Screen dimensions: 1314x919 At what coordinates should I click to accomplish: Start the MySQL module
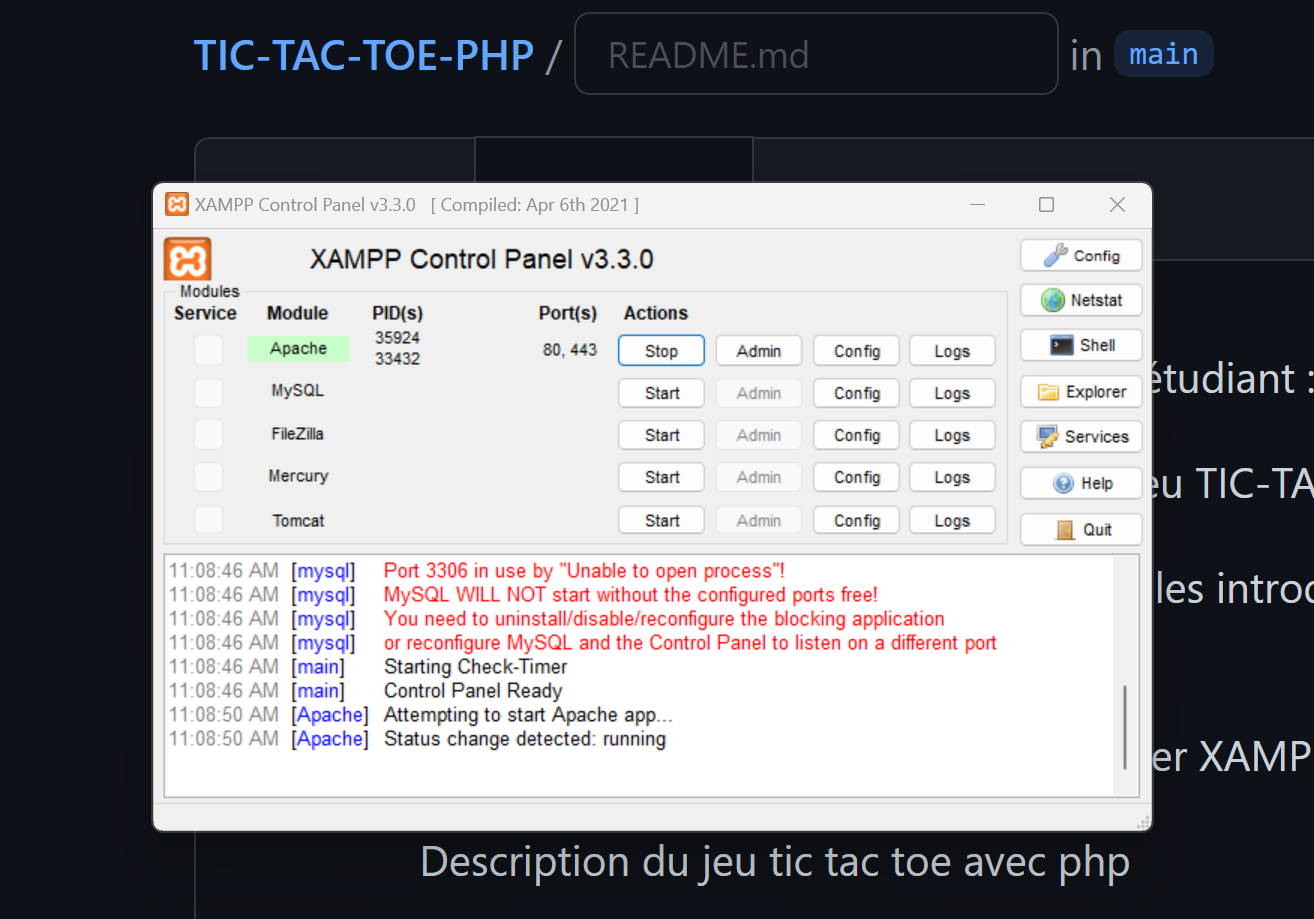coord(660,392)
